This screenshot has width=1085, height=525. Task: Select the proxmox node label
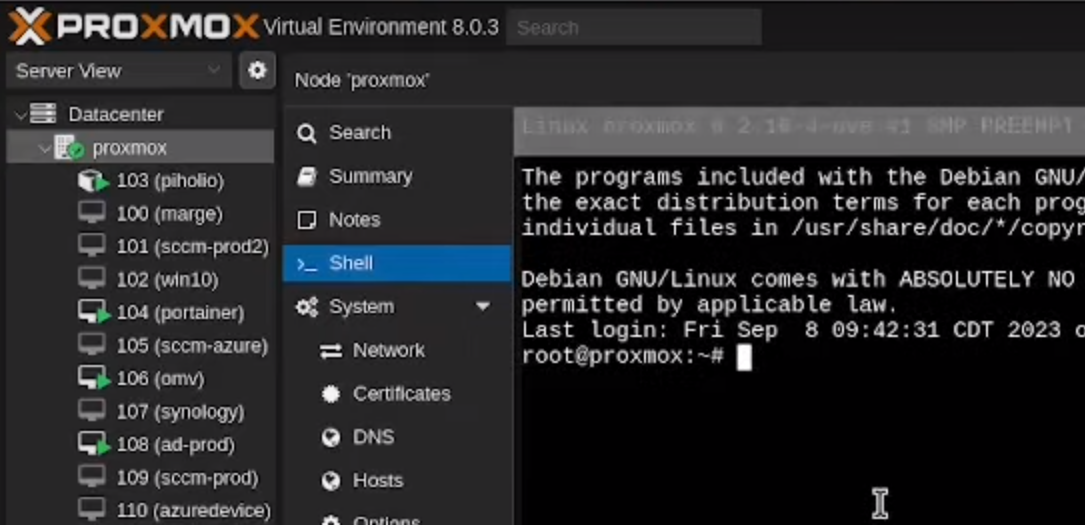(x=129, y=149)
